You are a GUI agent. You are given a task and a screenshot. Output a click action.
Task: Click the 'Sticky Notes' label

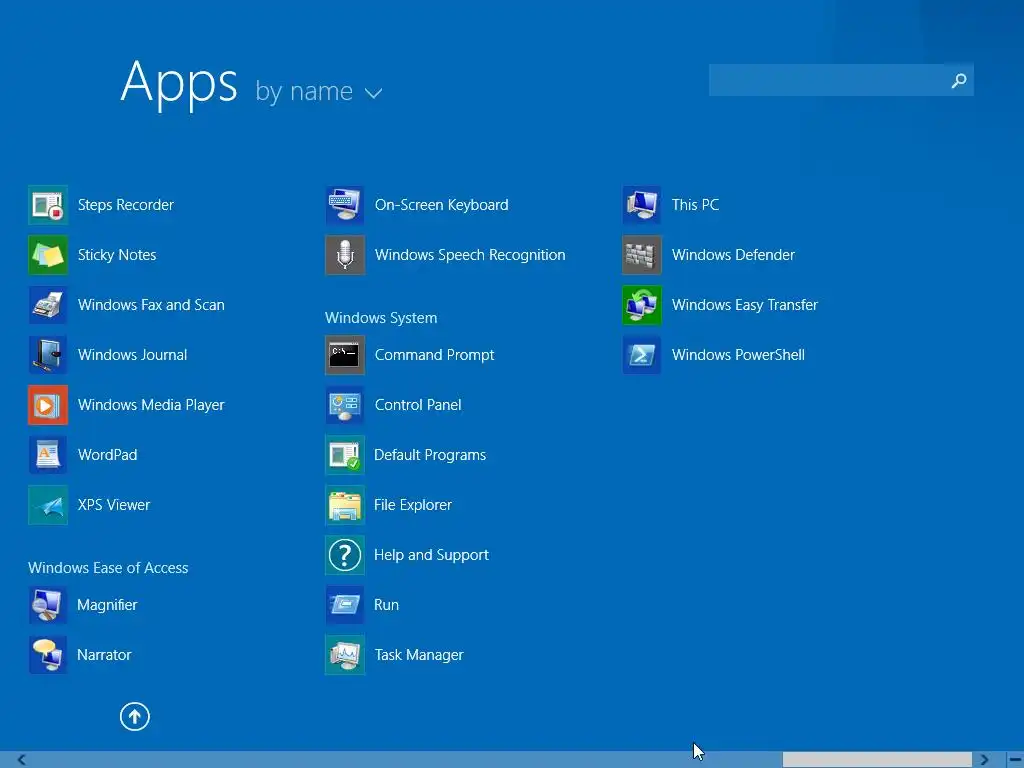coord(117,255)
